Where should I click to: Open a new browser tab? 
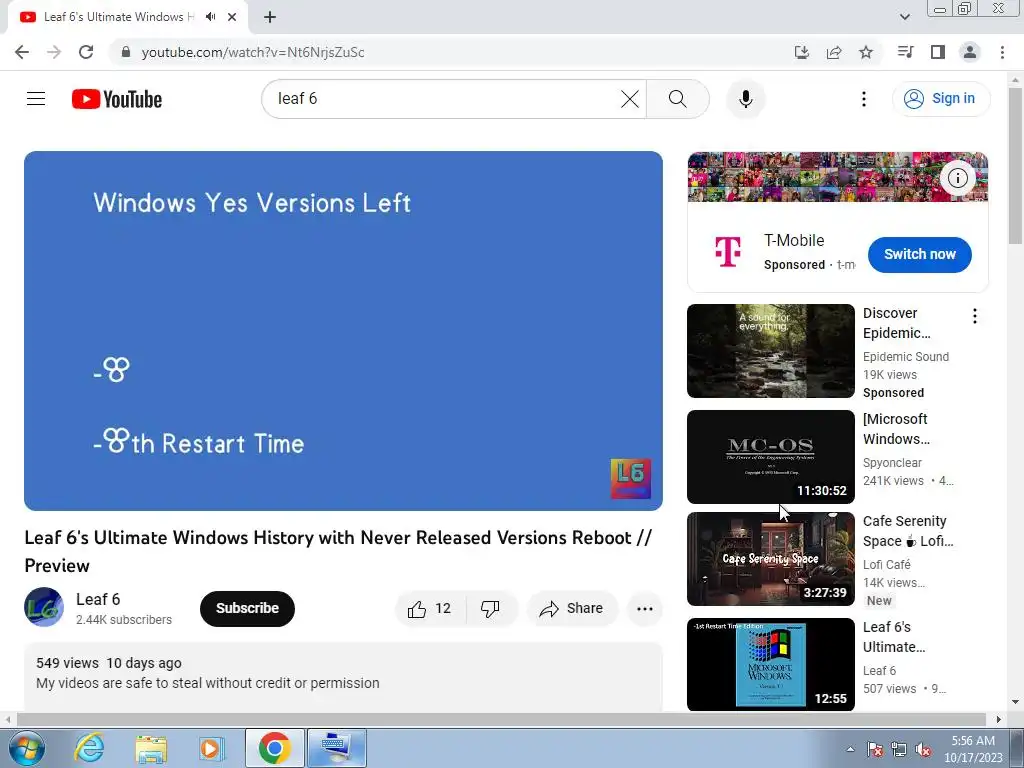point(270,18)
